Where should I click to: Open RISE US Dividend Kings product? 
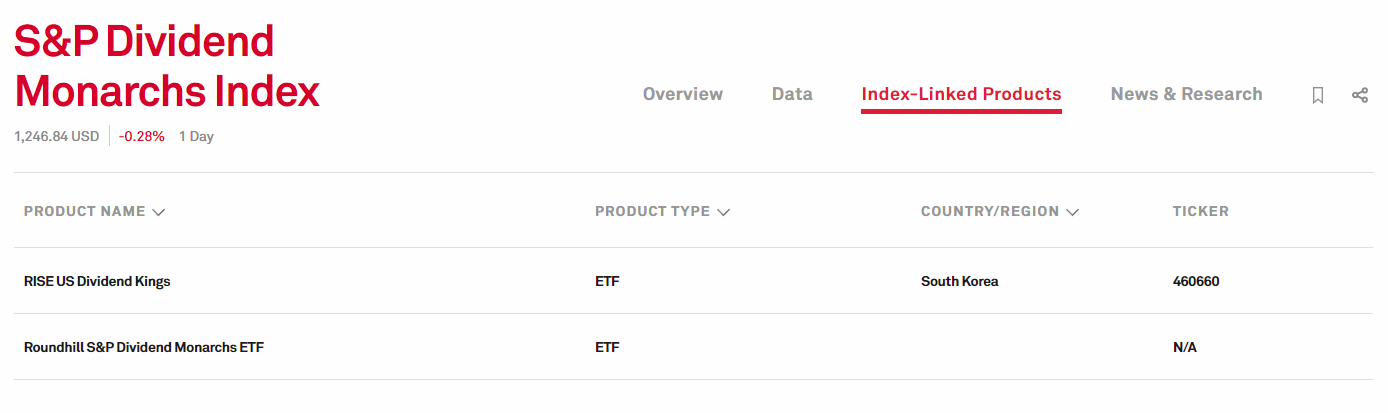97,281
